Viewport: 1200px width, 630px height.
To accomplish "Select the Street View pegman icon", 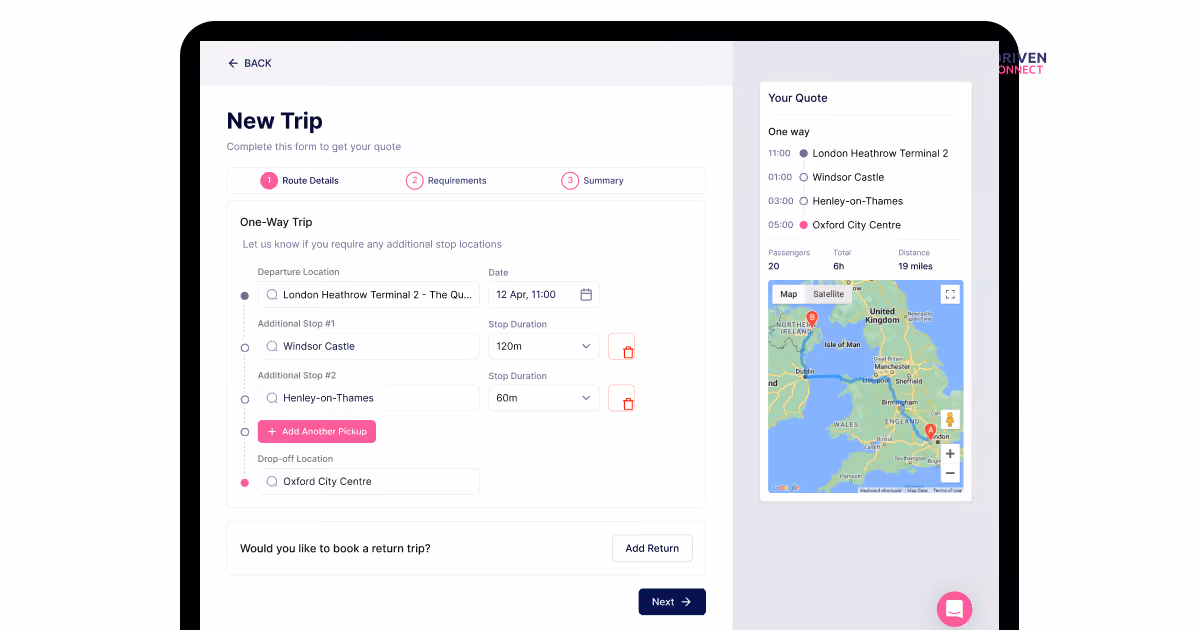I will 950,420.
